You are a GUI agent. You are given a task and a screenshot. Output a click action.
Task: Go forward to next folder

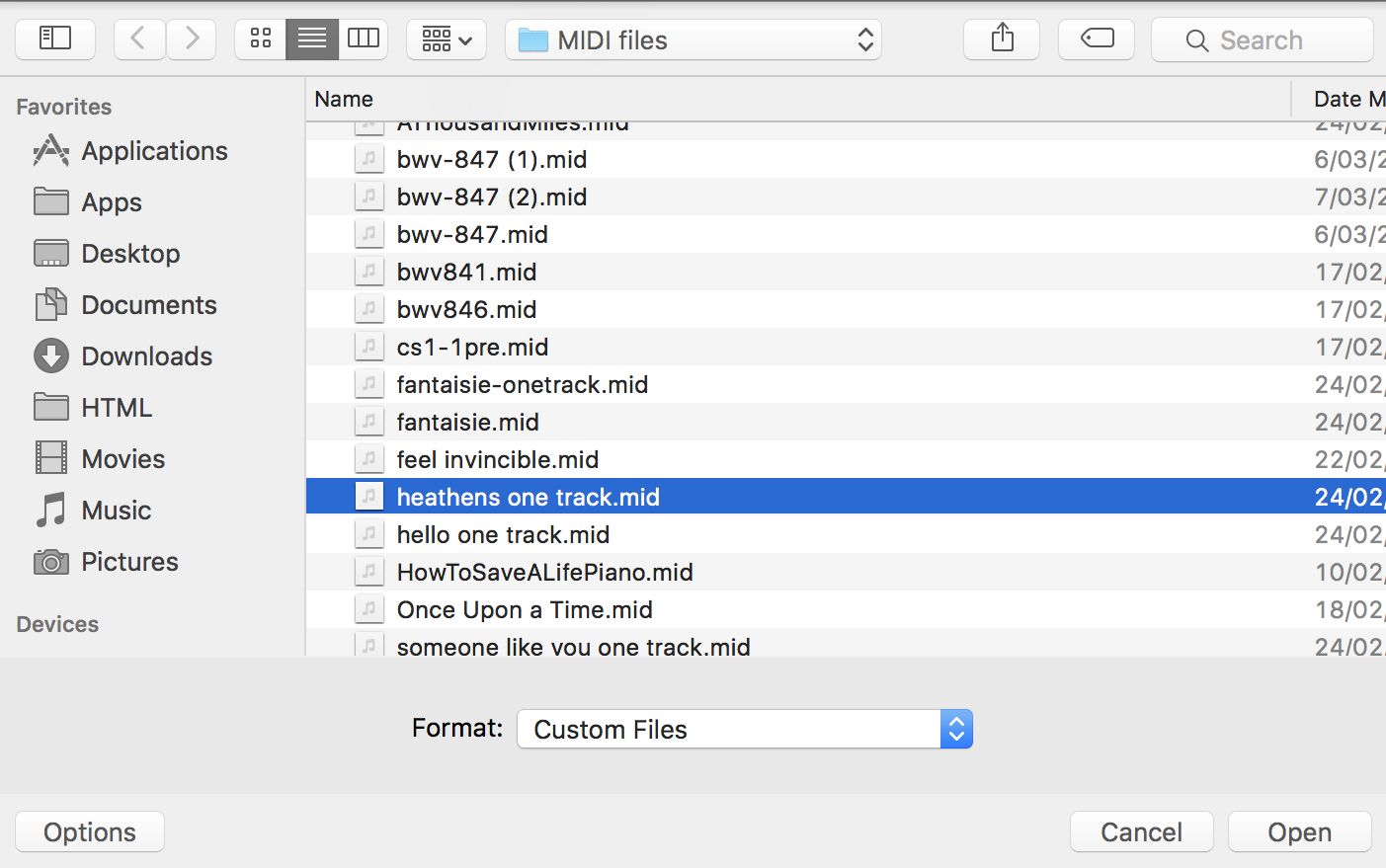tap(192, 39)
